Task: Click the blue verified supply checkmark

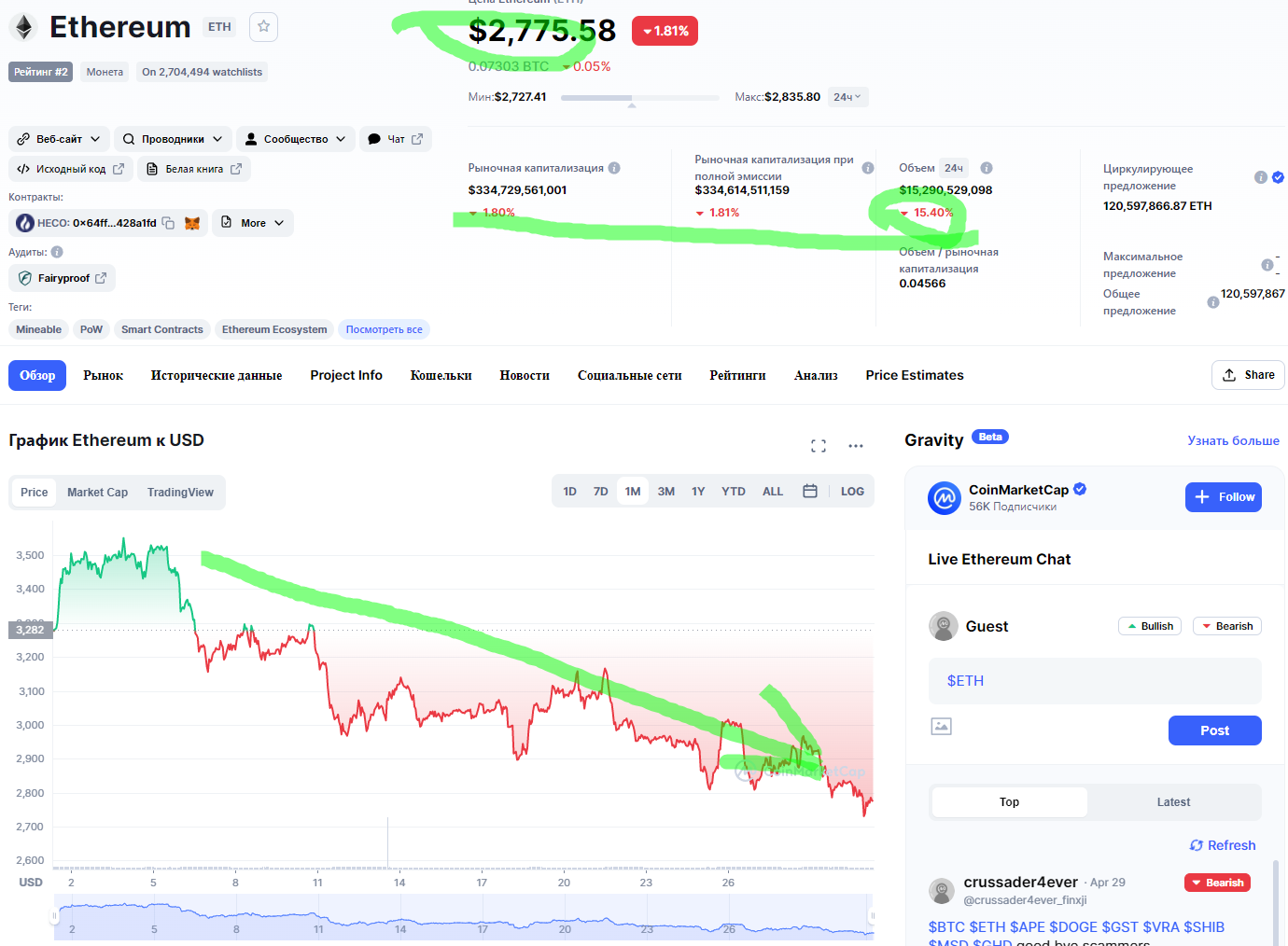Action: tap(1278, 177)
